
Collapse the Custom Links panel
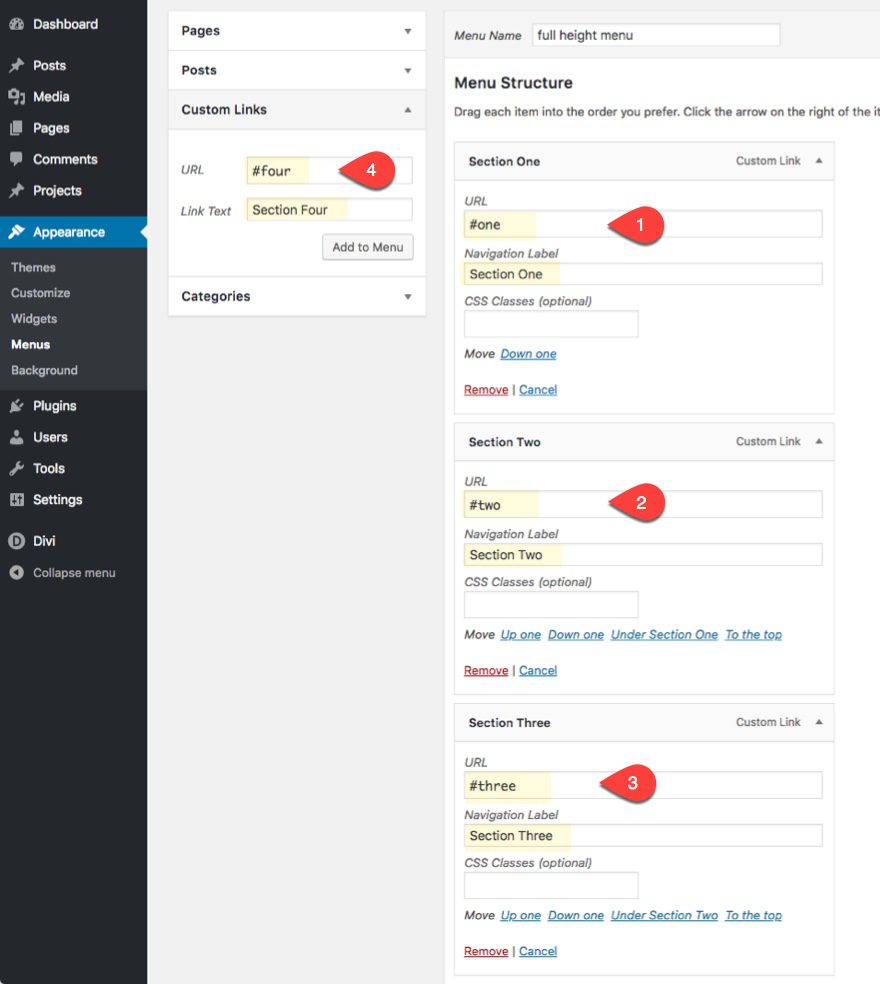pyautogui.click(x=296, y=109)
